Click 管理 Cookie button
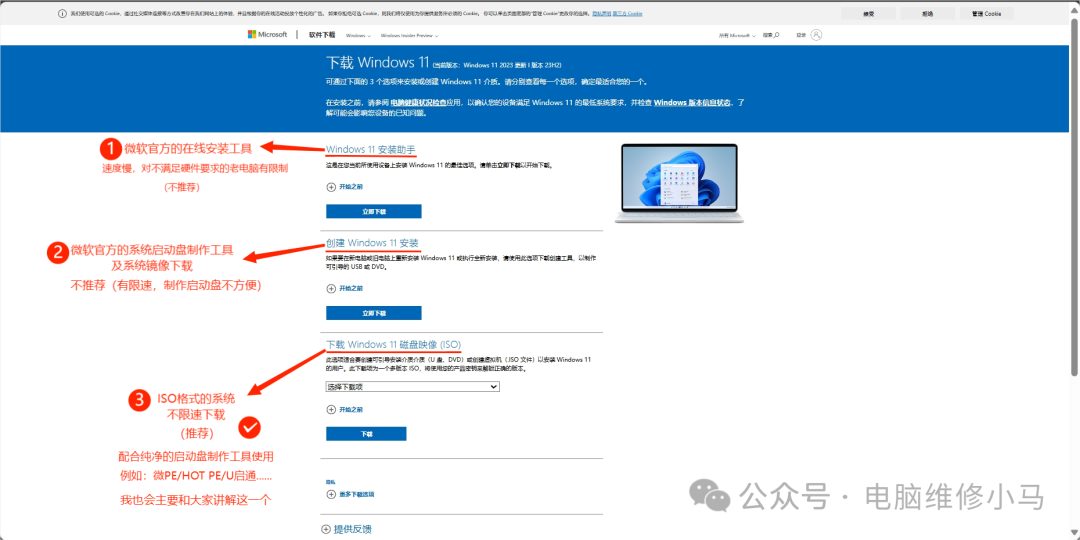The image size is (1080, 540). (986, 13)
